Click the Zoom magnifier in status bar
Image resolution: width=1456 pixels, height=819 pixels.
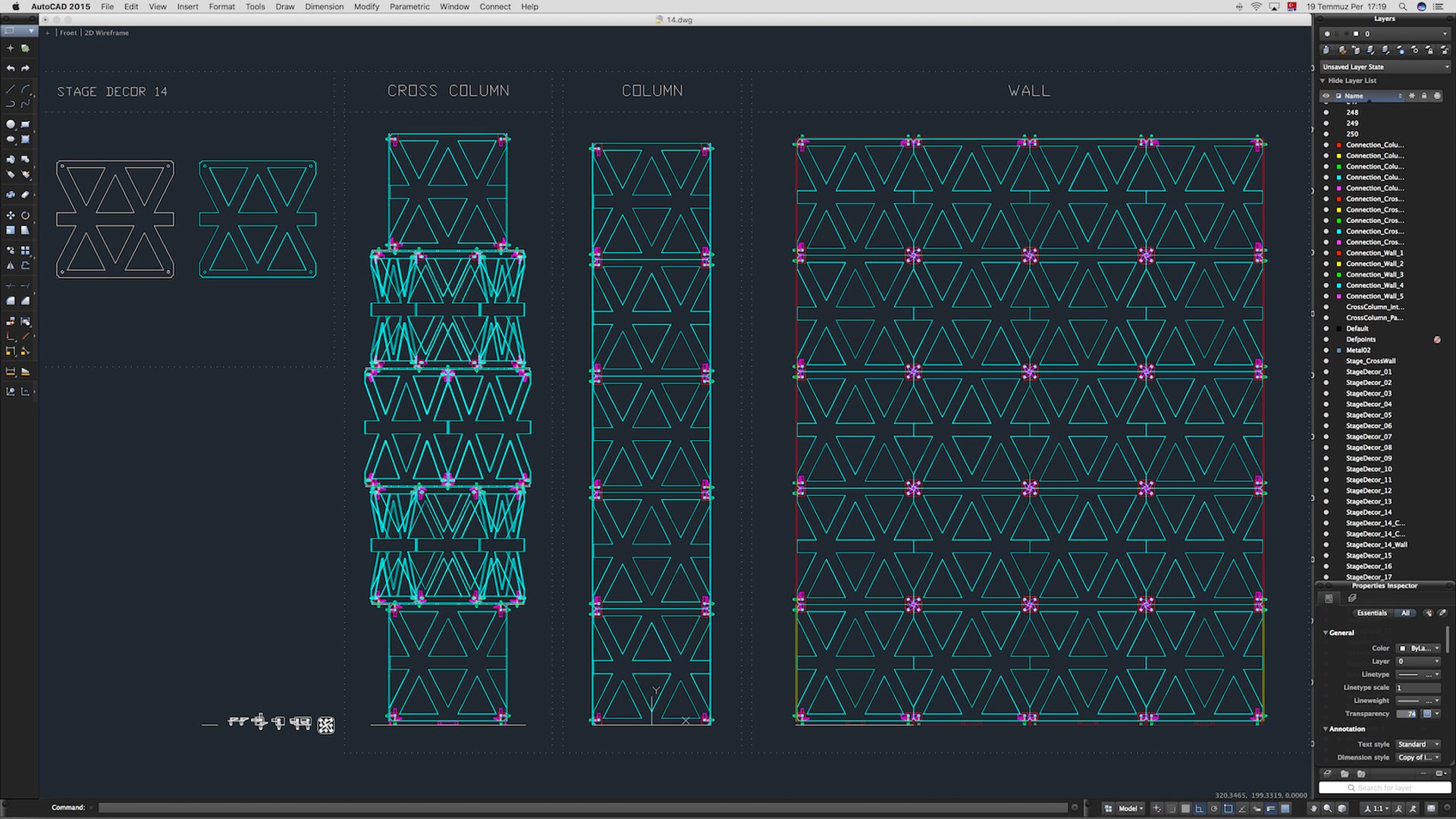pyautogui.click(x=1328, y=808)
